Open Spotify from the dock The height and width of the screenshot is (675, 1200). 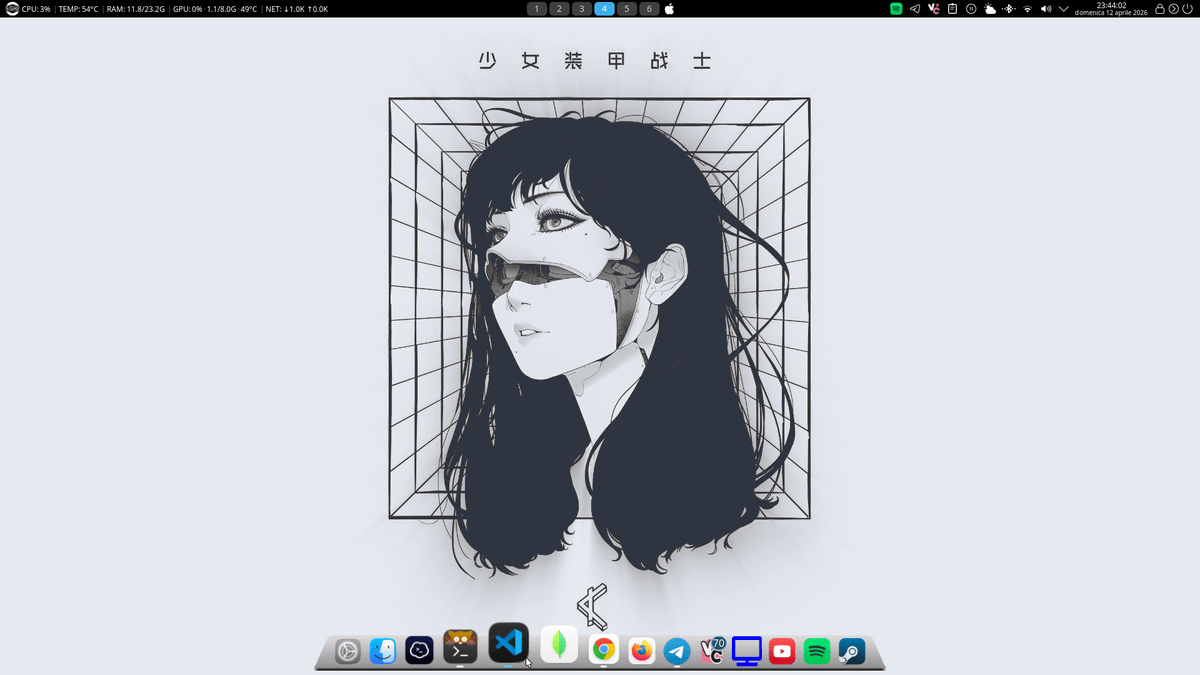[x=817, y=652]
